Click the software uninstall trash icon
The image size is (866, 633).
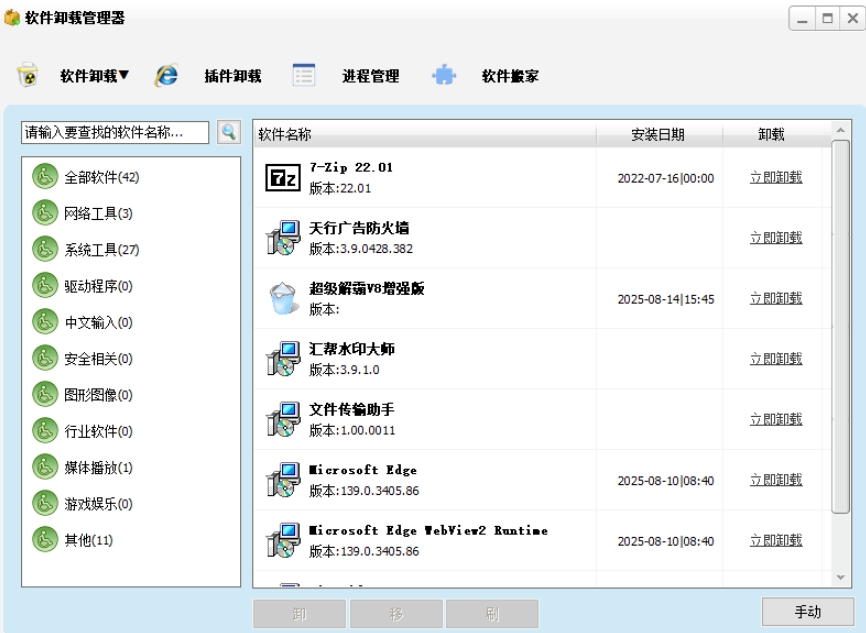[28, 75]
